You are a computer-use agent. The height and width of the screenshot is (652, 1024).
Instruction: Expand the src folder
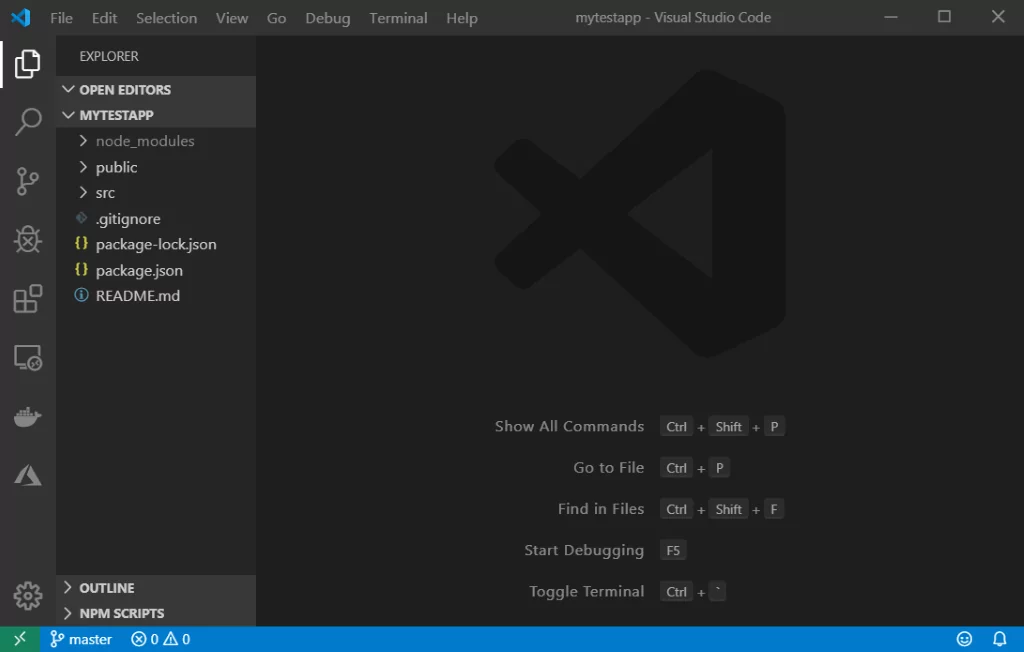click(156, 193)
